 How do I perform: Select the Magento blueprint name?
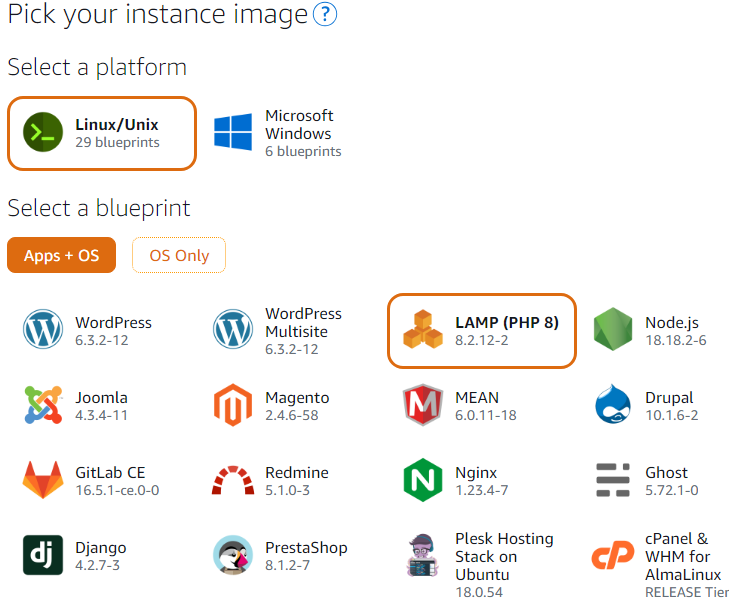(297, 398)
